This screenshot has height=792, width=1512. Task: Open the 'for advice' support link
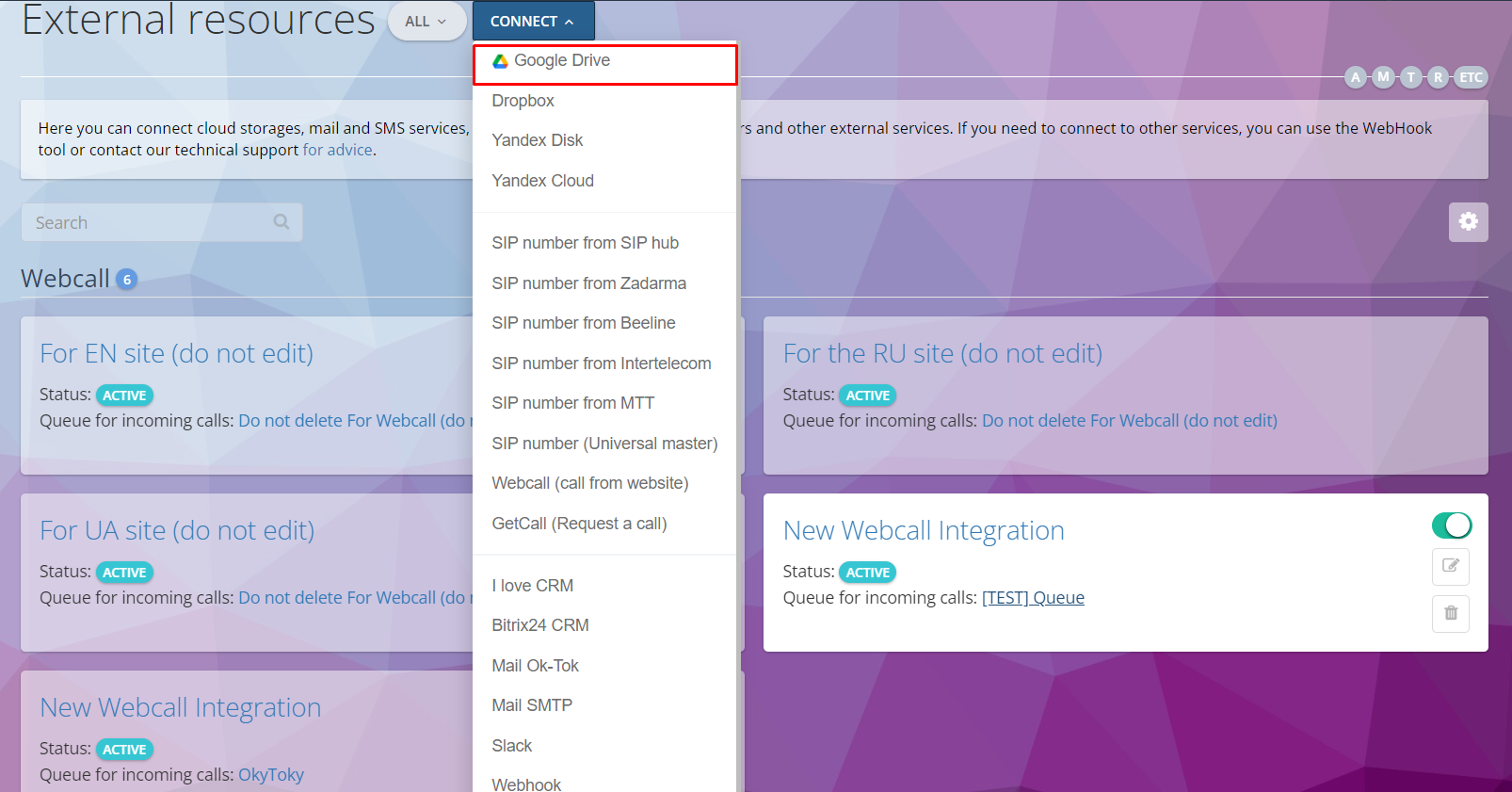[x=337, y=150]
